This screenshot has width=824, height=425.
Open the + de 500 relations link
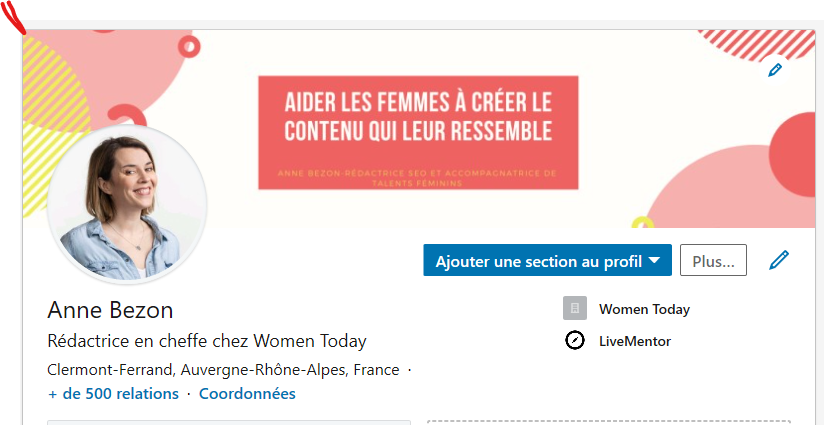[x=113, y=394]
